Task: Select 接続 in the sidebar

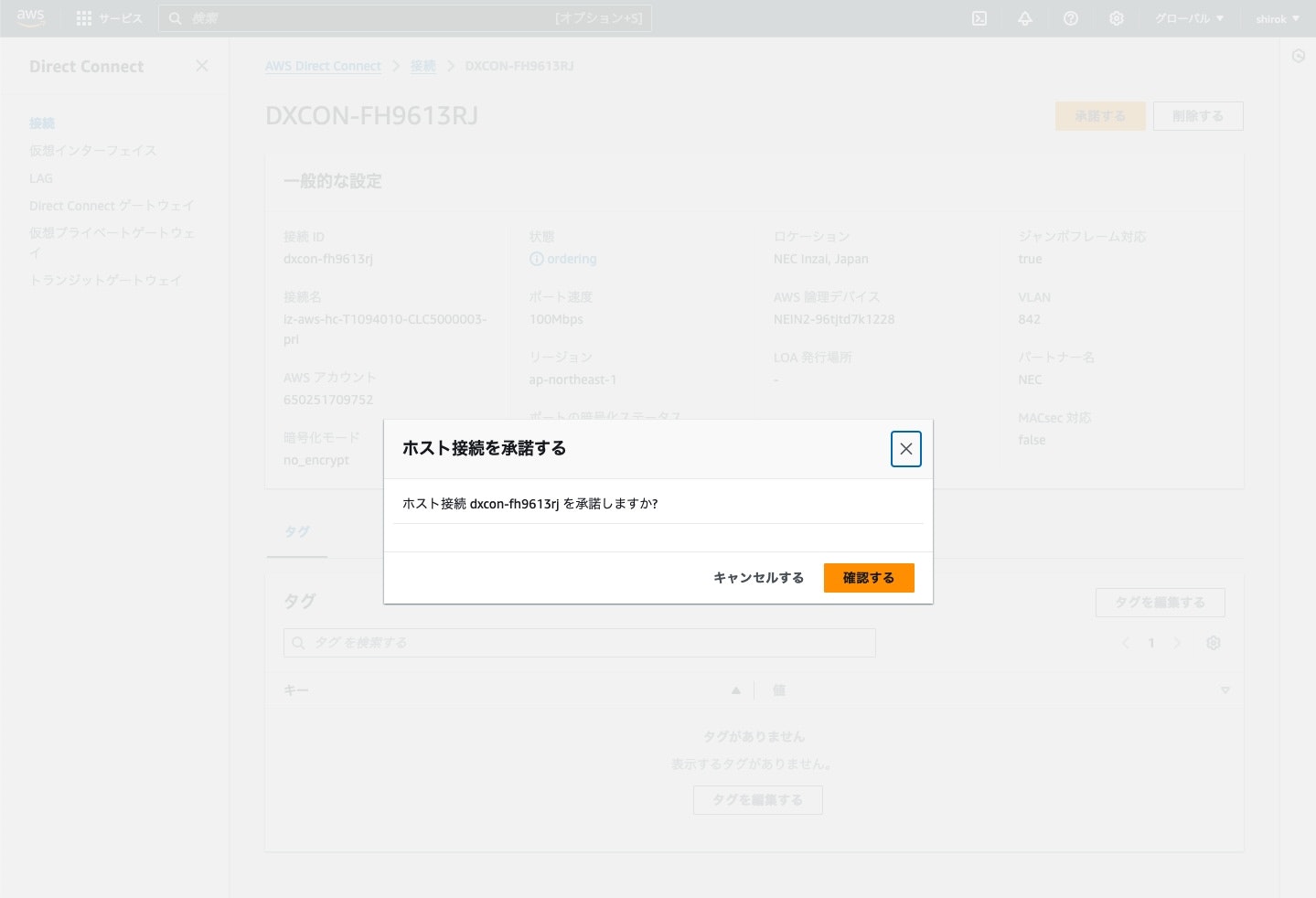Action: tap(42, 123)
